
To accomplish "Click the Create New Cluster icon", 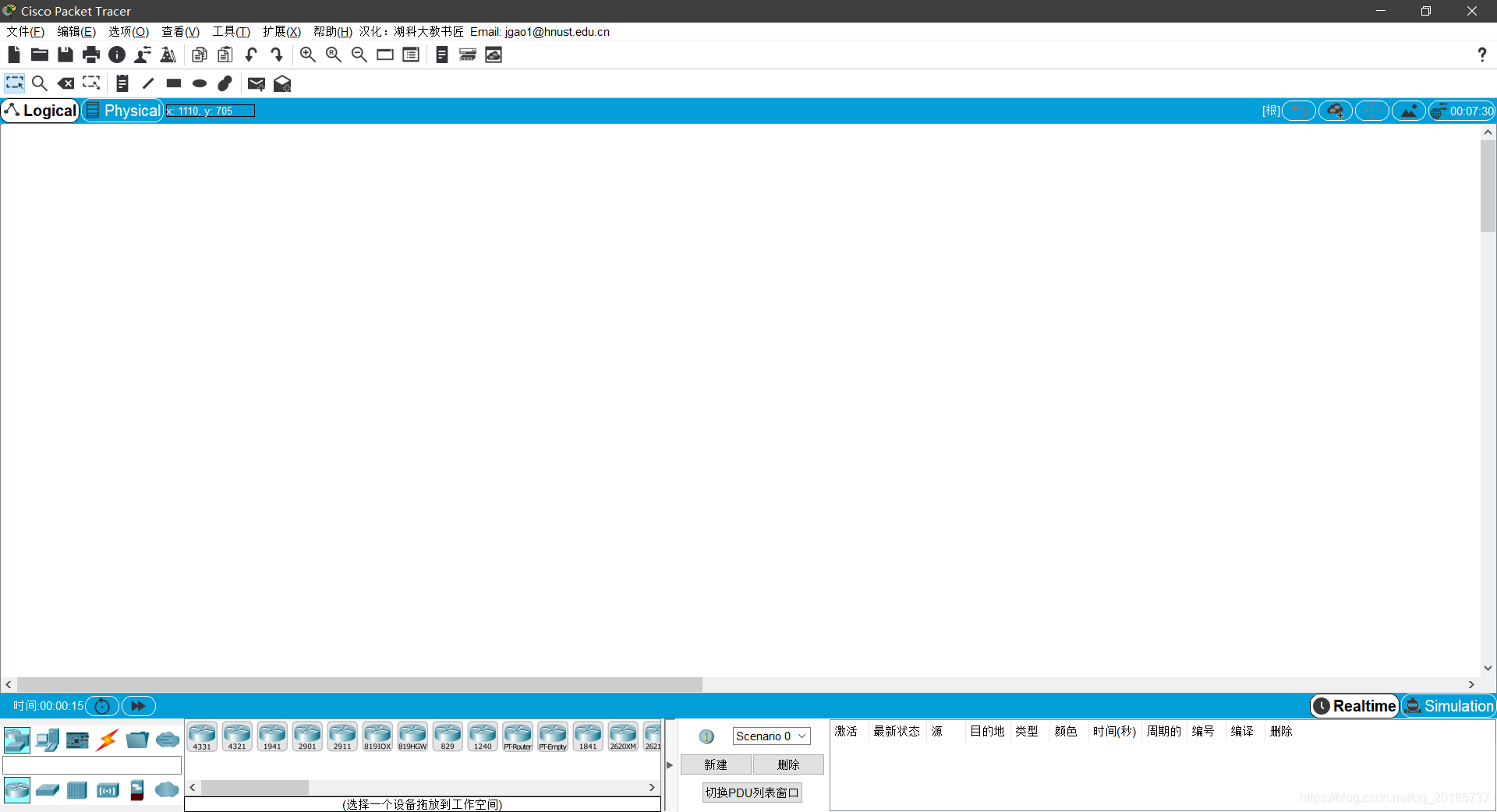I will pos(1336,111).
